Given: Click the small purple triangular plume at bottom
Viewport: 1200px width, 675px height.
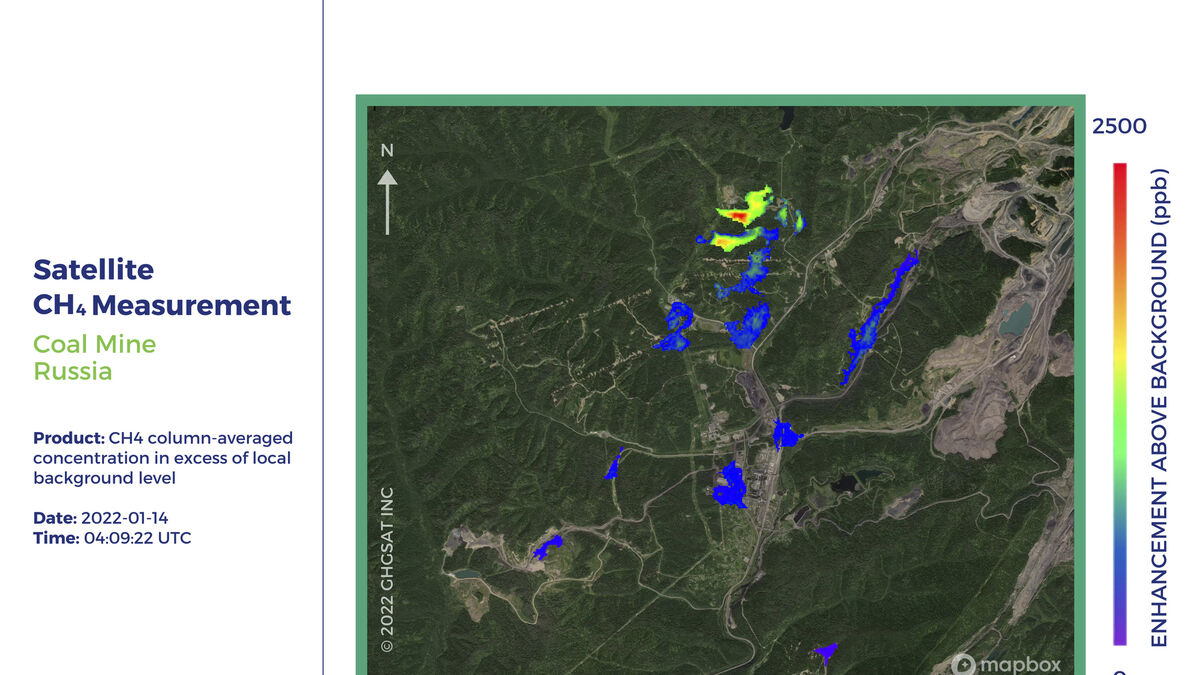Looking at the screenshot, I should click(825, 651).
